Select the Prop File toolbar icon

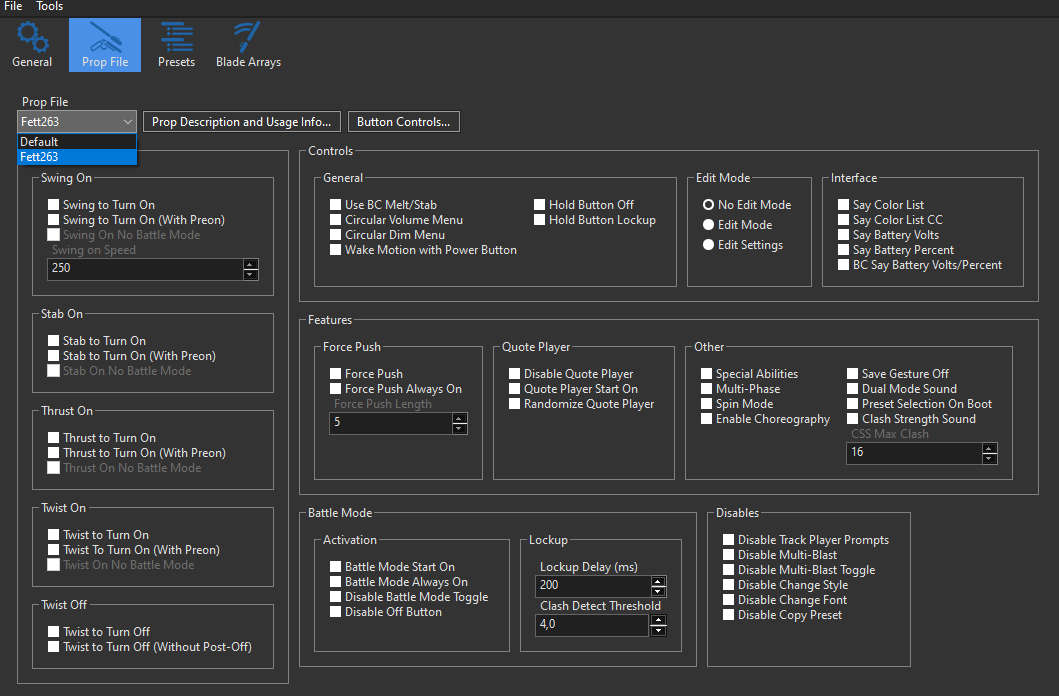click(x=105, y=45)
